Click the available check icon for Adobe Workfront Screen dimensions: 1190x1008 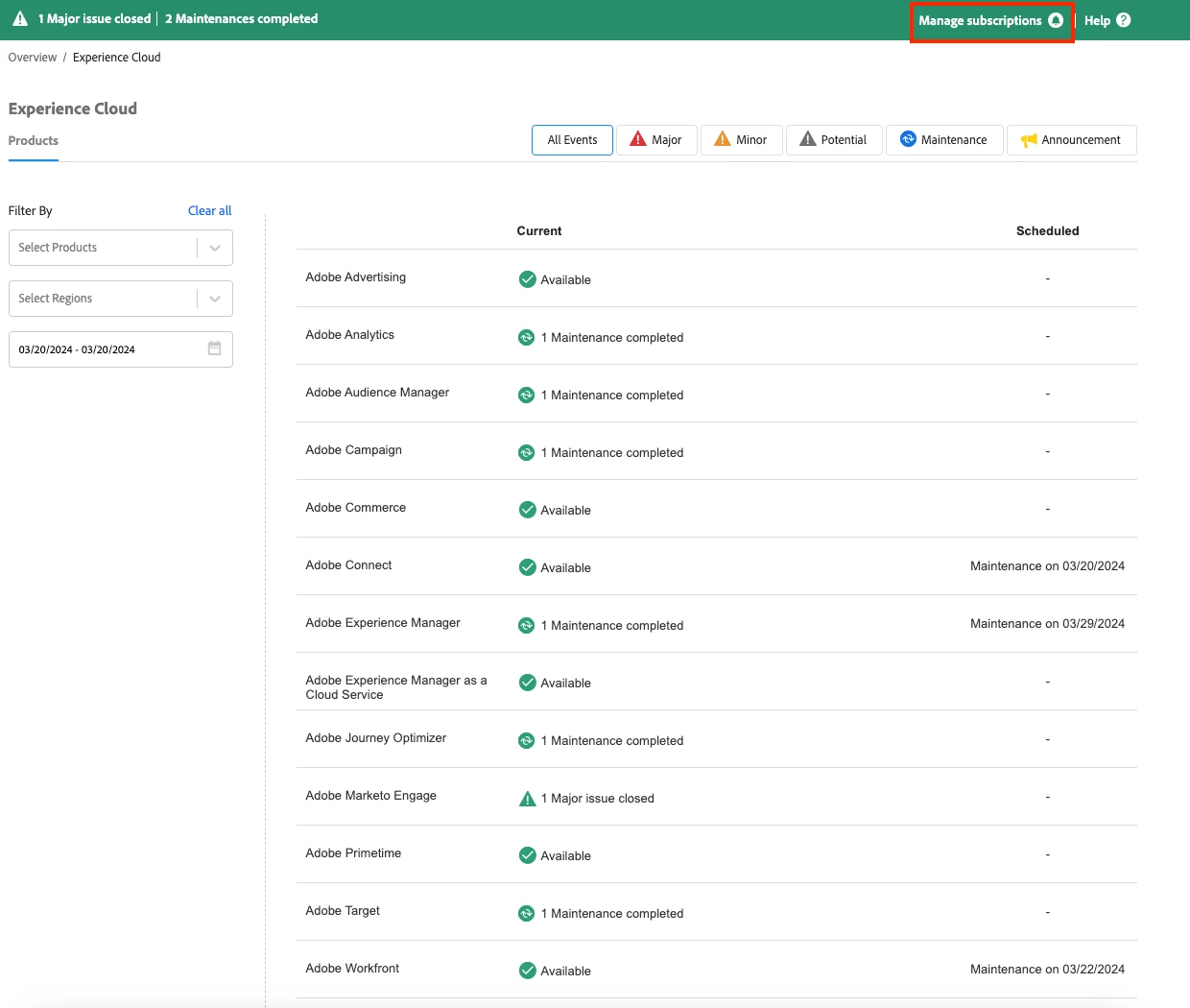(527, 971)
